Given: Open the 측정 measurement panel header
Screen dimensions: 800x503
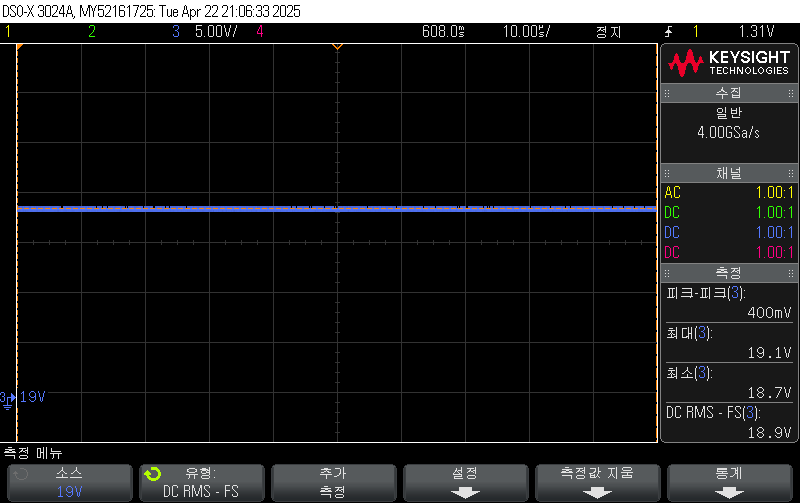Looking at the screenshot, I should (x=729, y=273).
